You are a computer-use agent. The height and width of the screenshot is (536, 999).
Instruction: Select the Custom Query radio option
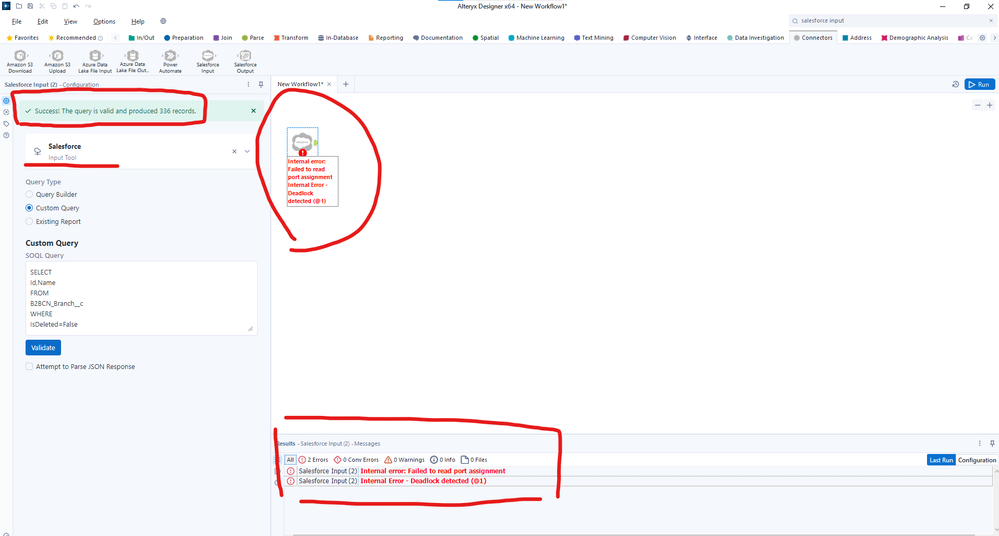[29, 208]
